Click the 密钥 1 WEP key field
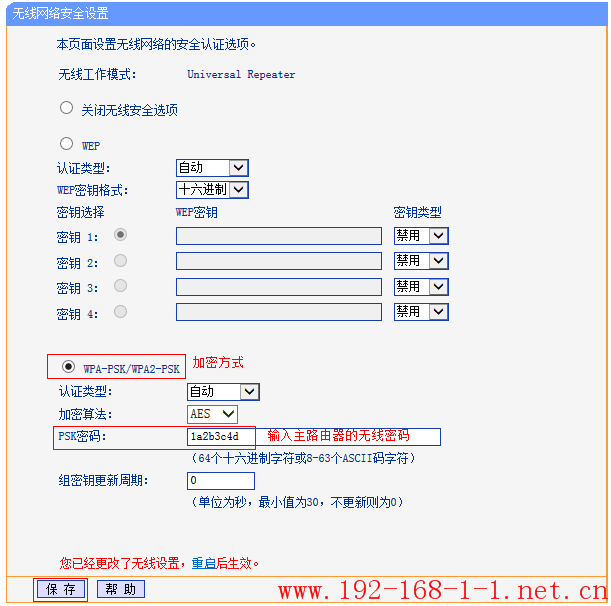 [x=279, y=236]
